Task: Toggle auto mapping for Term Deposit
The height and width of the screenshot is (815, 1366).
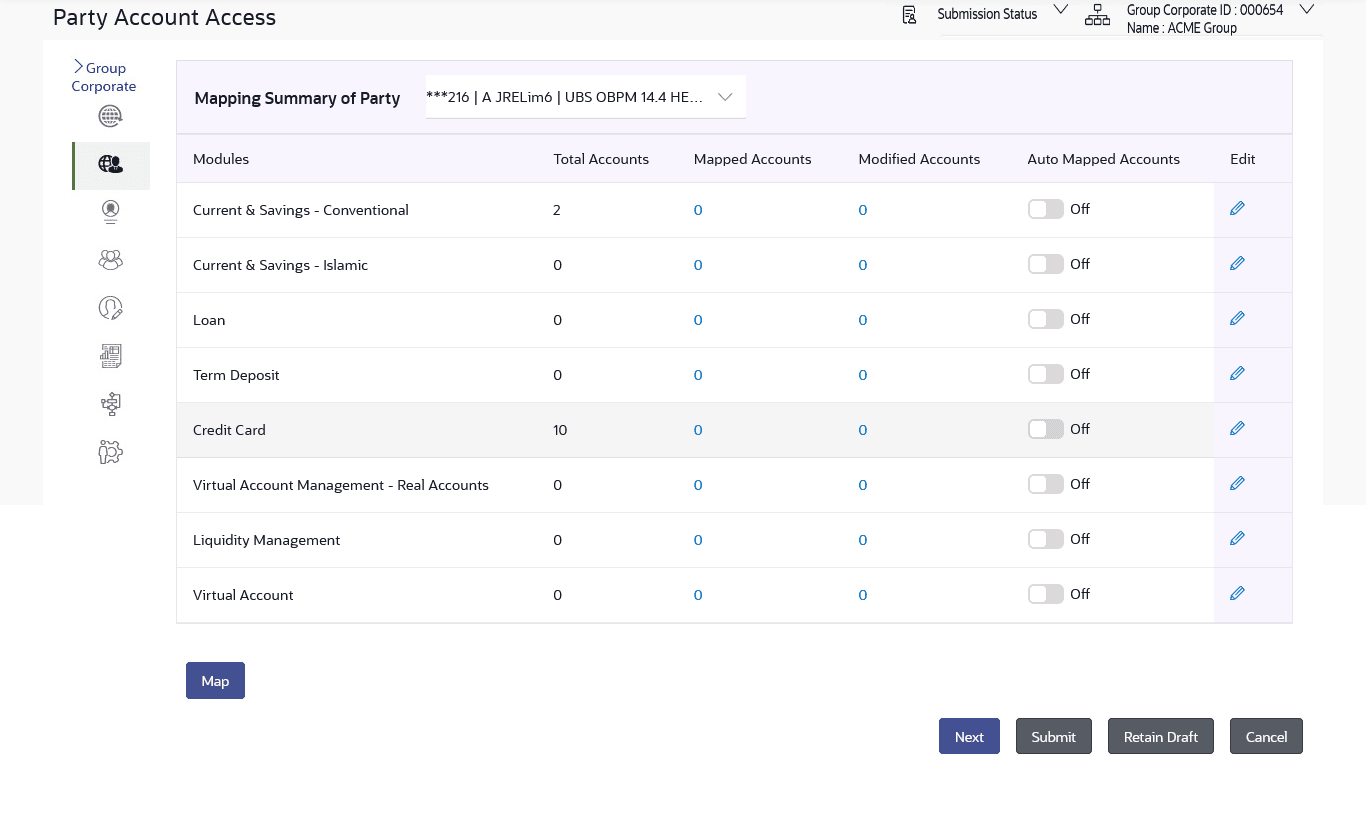Action: (1045, 374)
